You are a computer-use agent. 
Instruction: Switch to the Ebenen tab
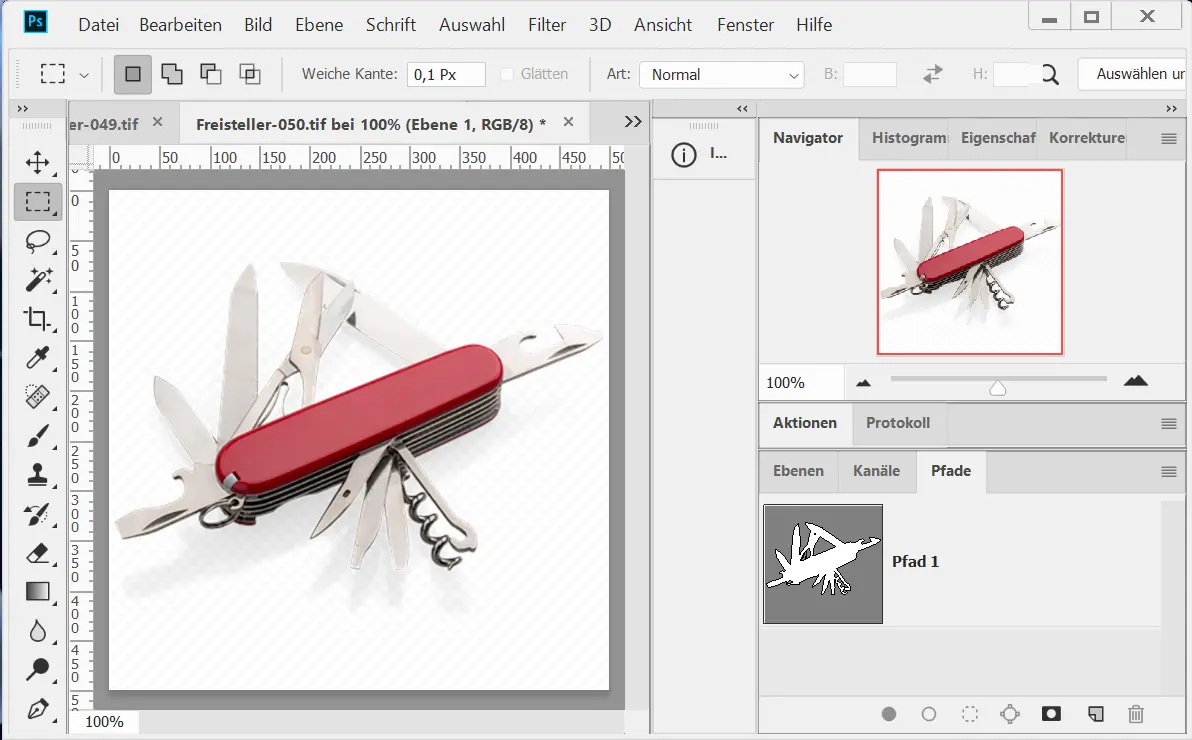798,471
